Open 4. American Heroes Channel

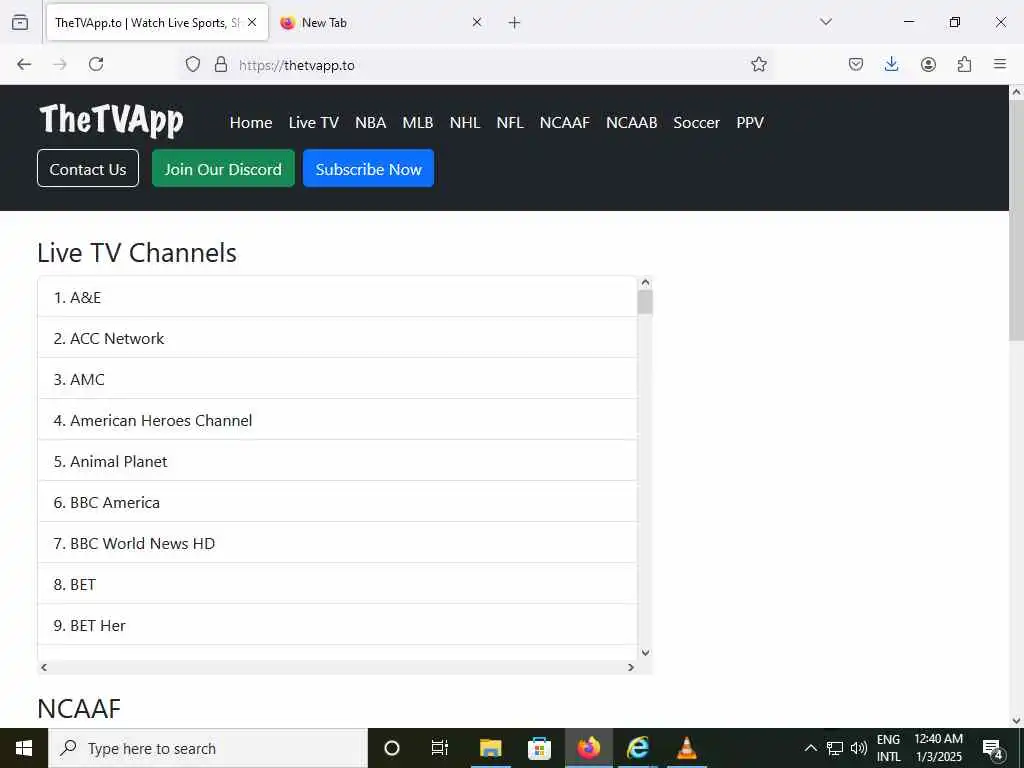click(x=338, y=420)
